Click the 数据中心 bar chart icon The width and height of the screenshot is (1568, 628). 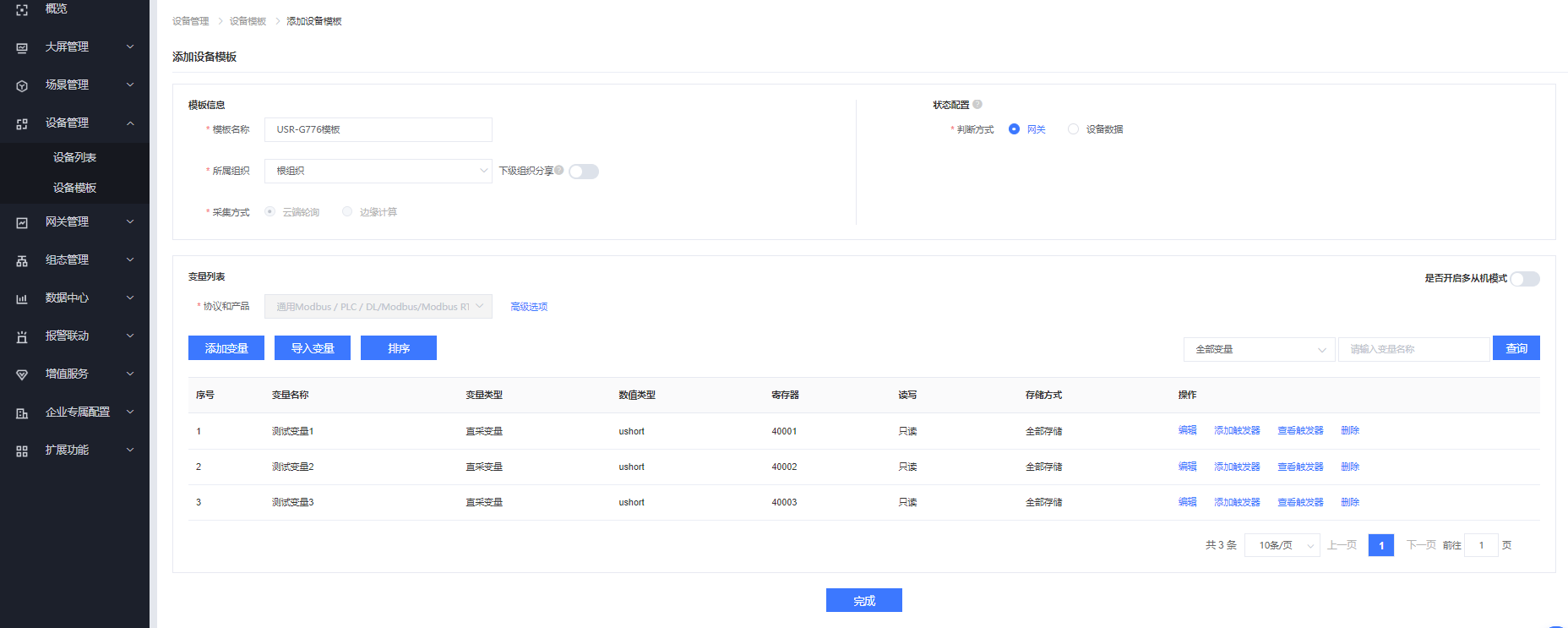coord(22,298)
